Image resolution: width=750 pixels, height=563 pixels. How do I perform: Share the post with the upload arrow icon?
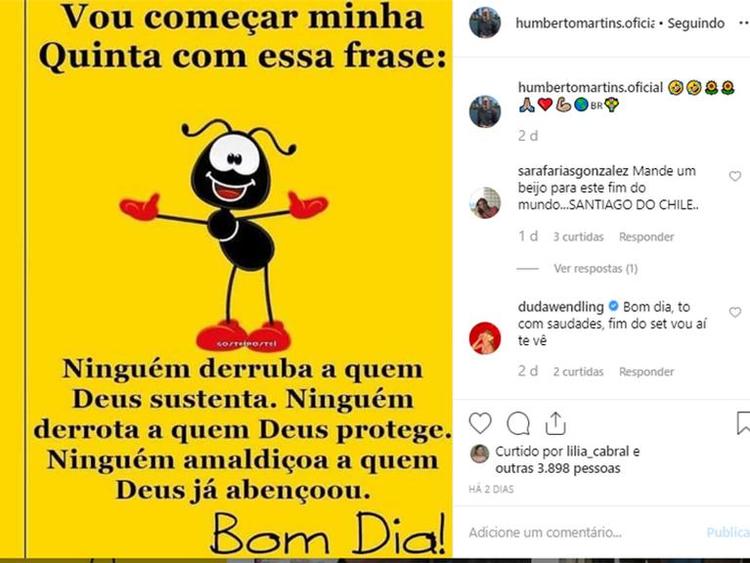555,423
